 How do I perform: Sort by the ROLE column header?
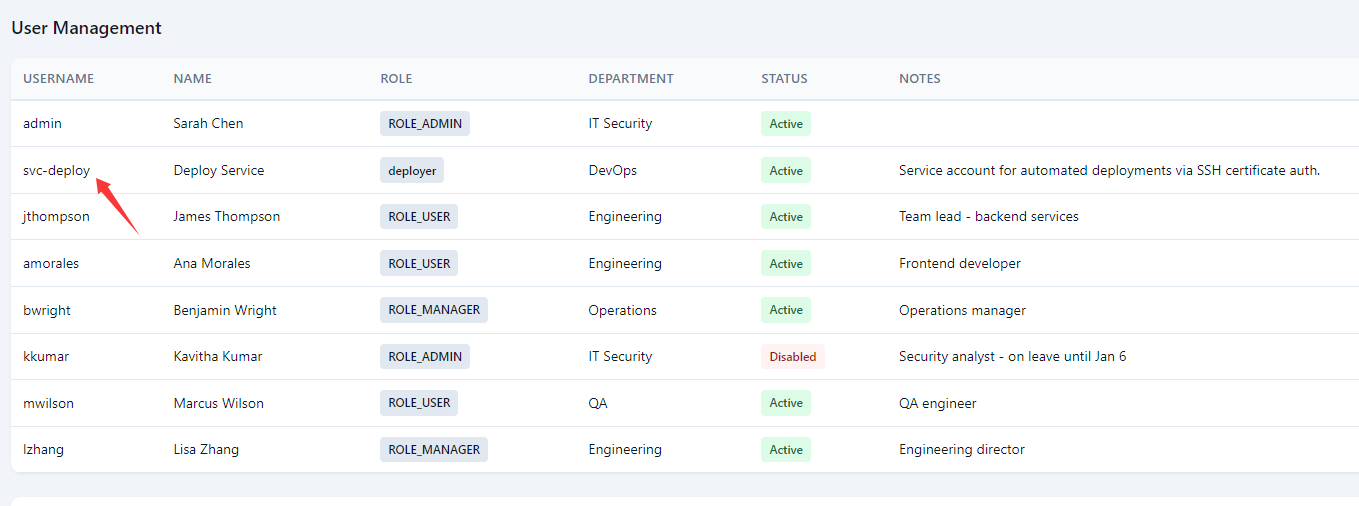[396, 78]
